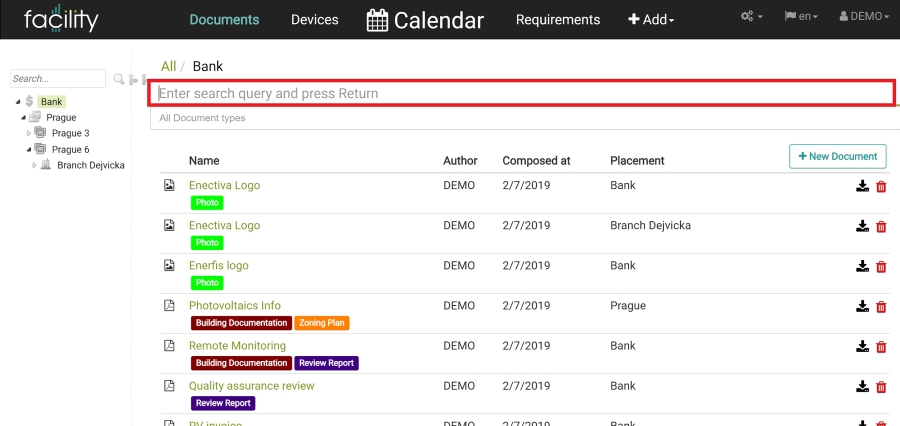The height and width of the screenshot is (426, 900).
Task: Open the Remote Monitoring document link
Action: pos(237,346)
